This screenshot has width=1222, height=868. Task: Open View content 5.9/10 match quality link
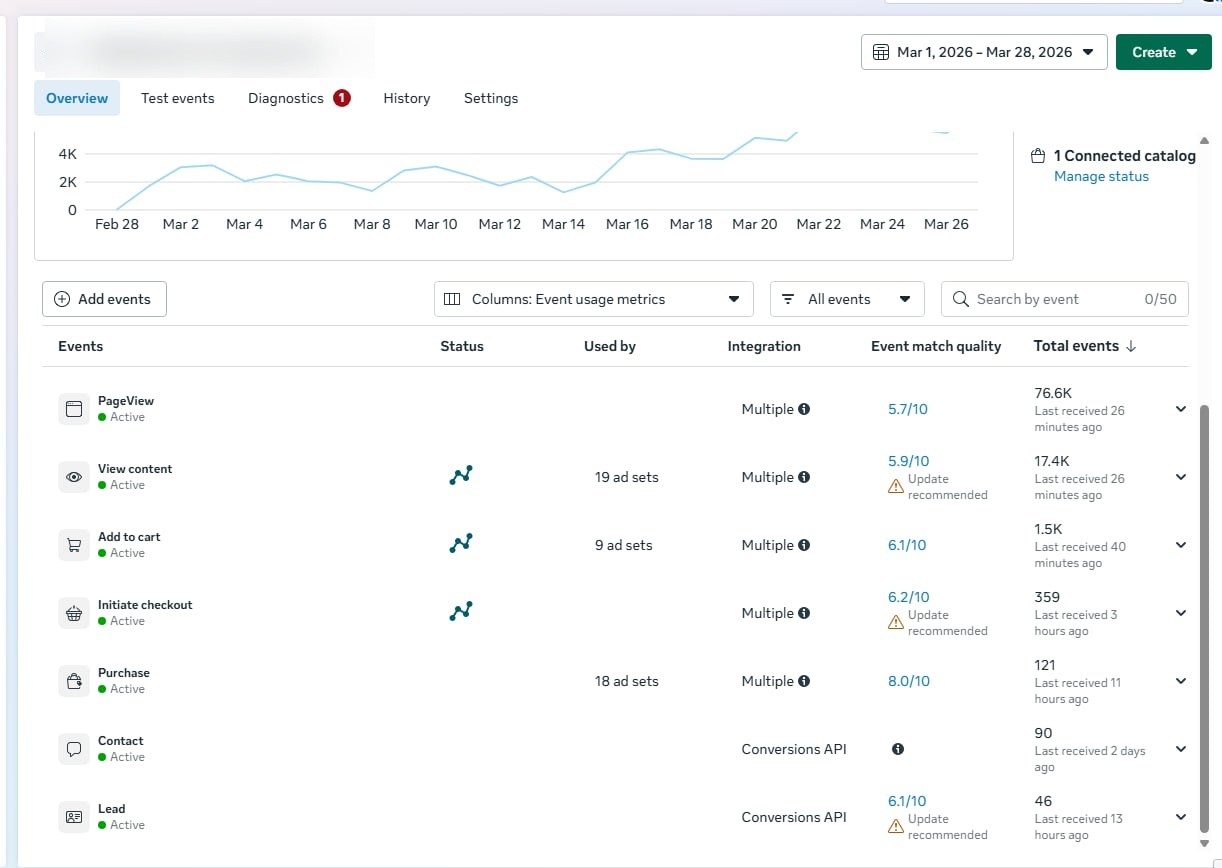[908, 461]
